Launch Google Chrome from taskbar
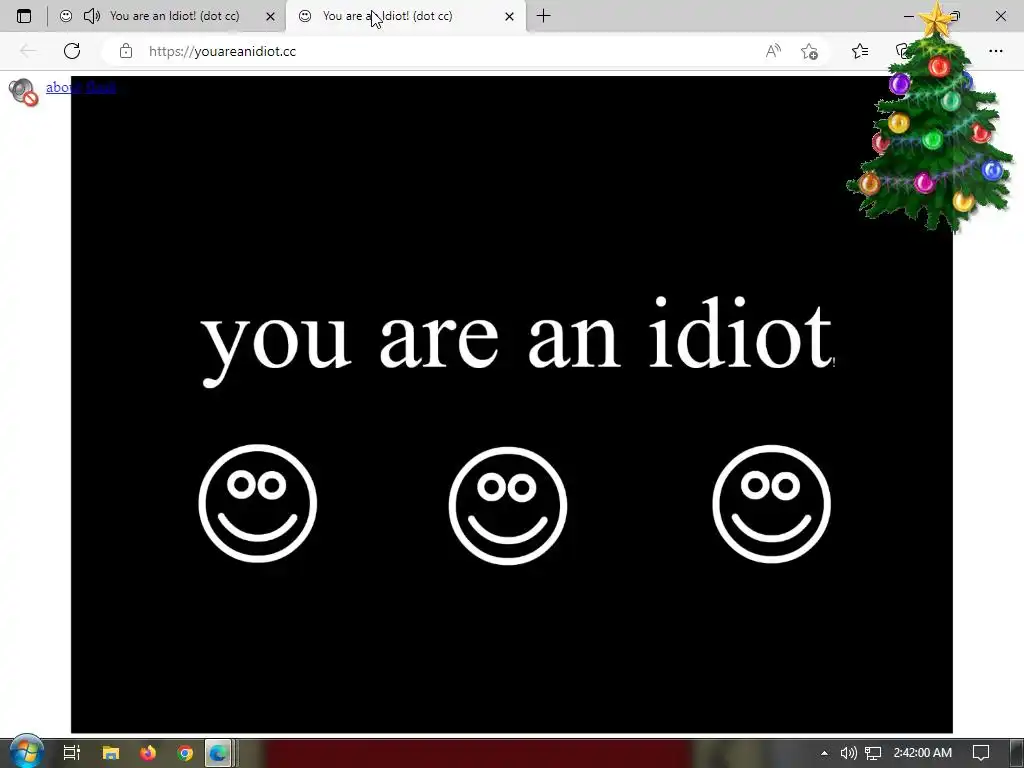 [185, 753]
